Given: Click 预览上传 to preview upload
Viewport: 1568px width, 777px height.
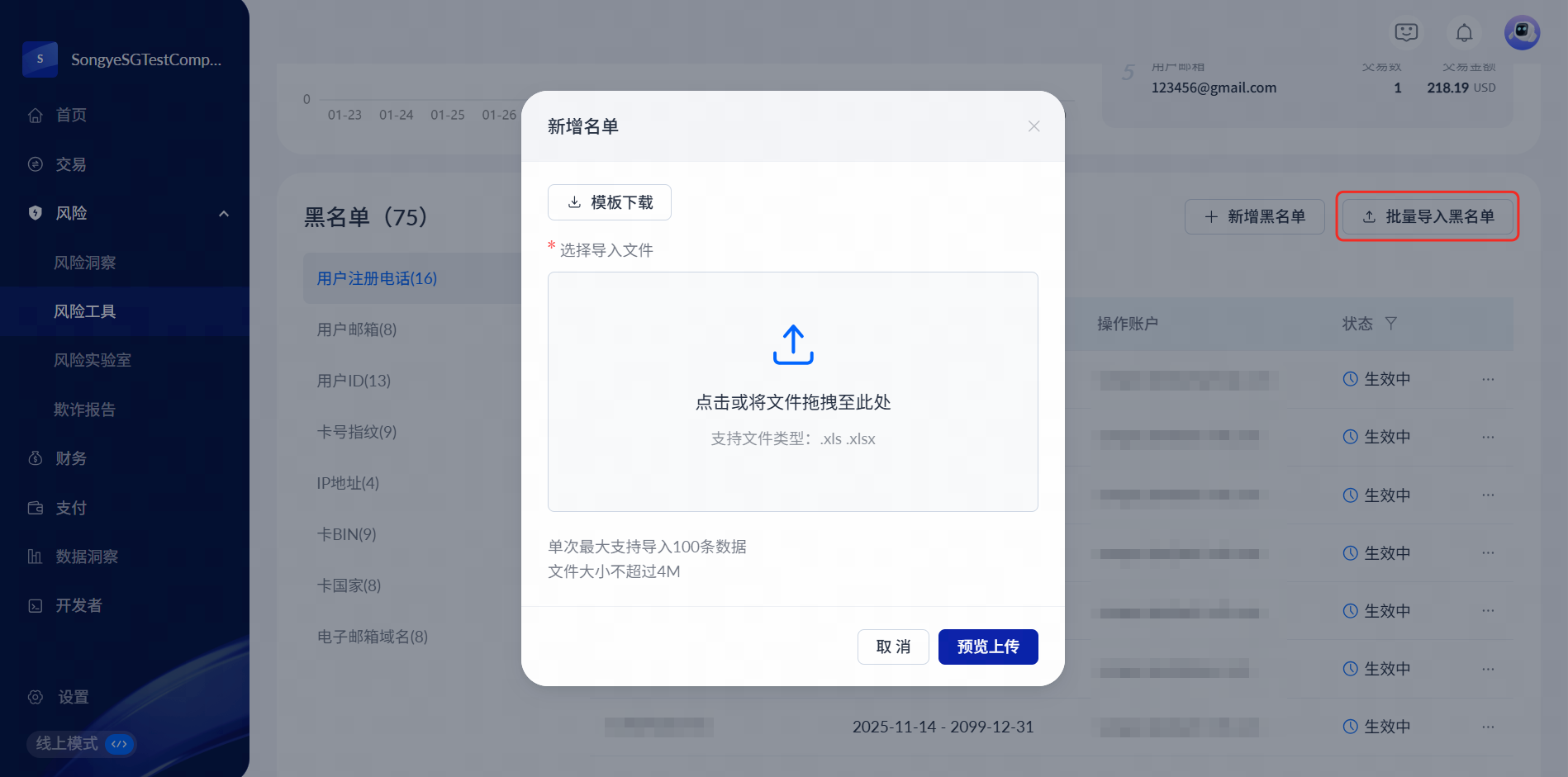Looking at the screenshot, I should (988, 647).
